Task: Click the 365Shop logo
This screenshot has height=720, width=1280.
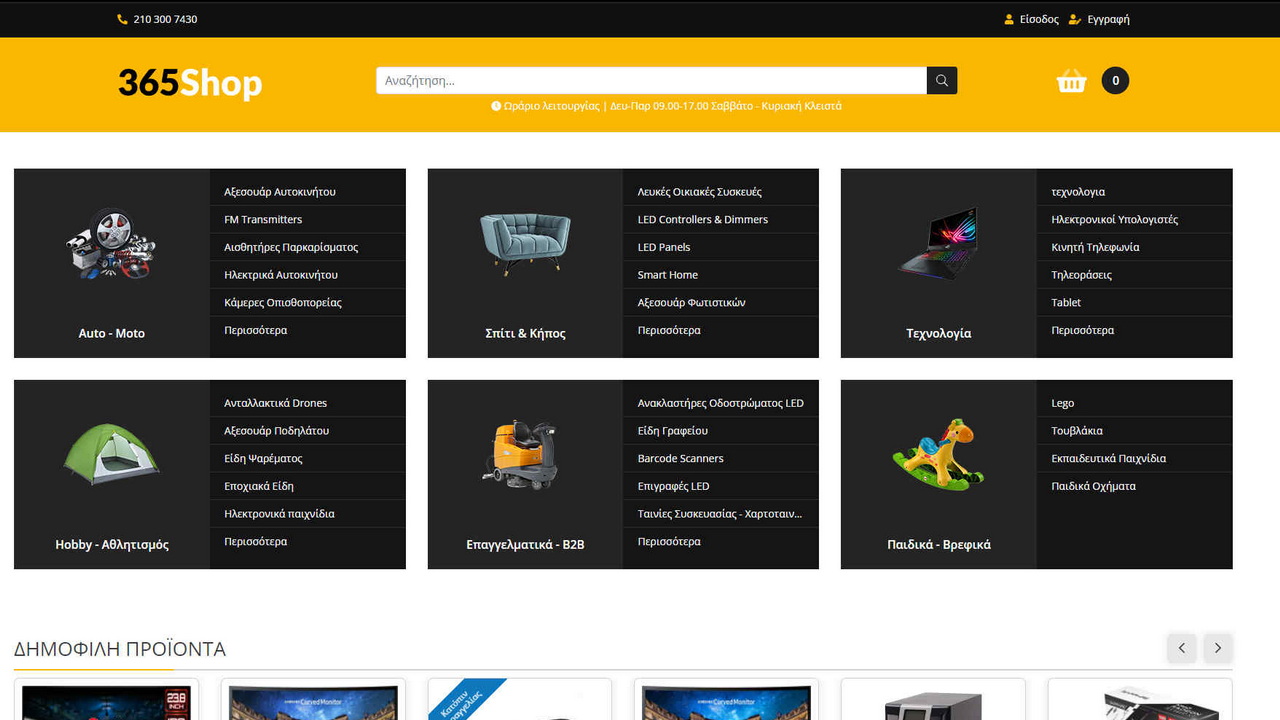Action: (190, 82)
